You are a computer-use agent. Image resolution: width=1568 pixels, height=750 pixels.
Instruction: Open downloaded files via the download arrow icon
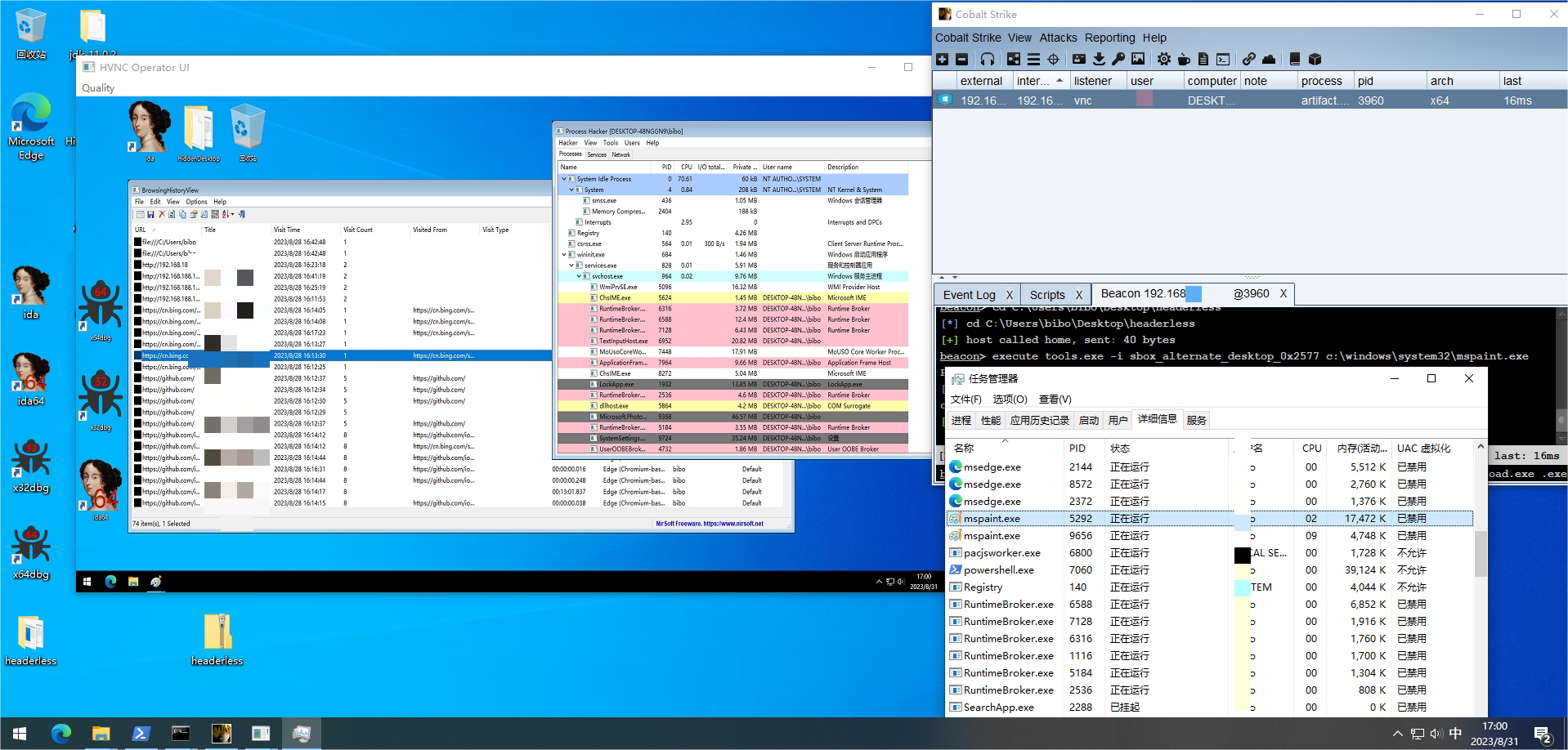tap(1099, 59)
